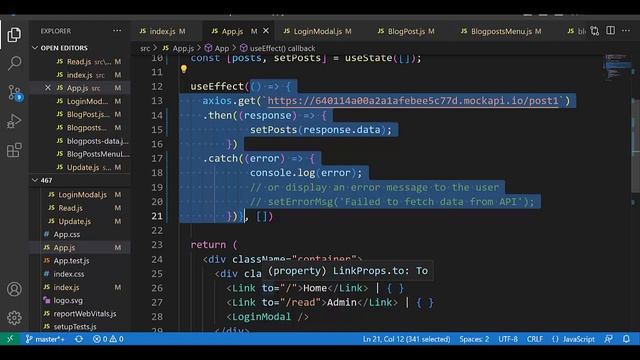Image resolution: width=640 pixels, height=360 pixels.
Task: Open notifications bell in status bar
Action: coord(626,339)
